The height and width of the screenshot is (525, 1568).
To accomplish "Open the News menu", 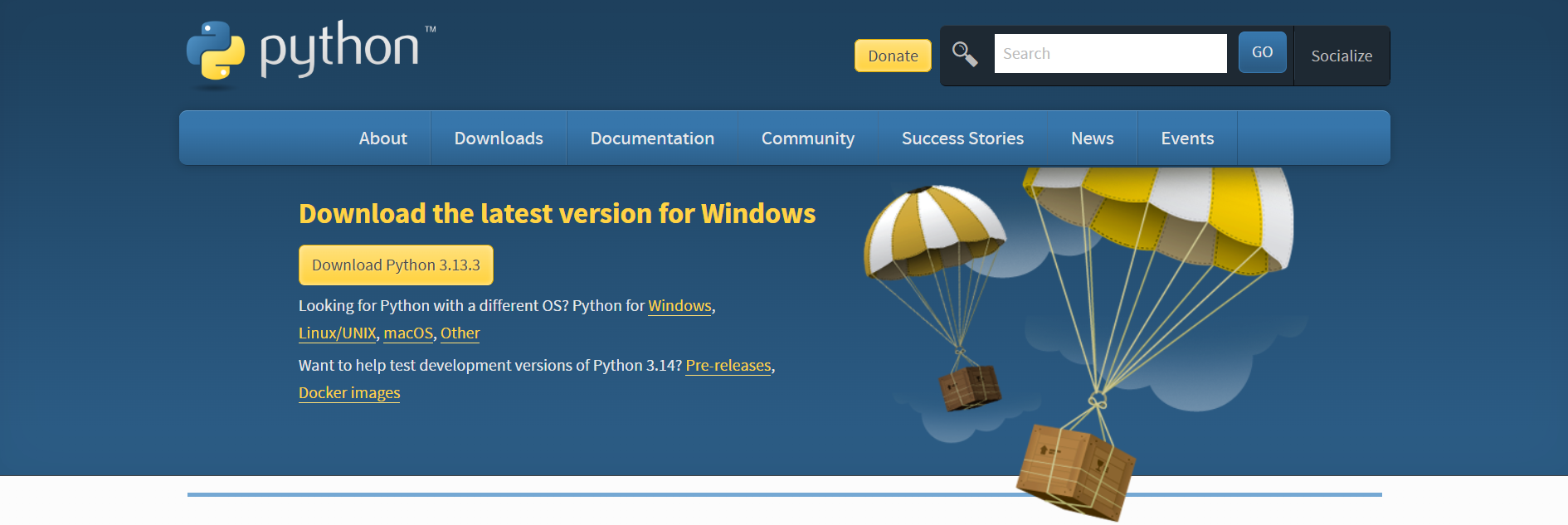I will pos(1092,139).
